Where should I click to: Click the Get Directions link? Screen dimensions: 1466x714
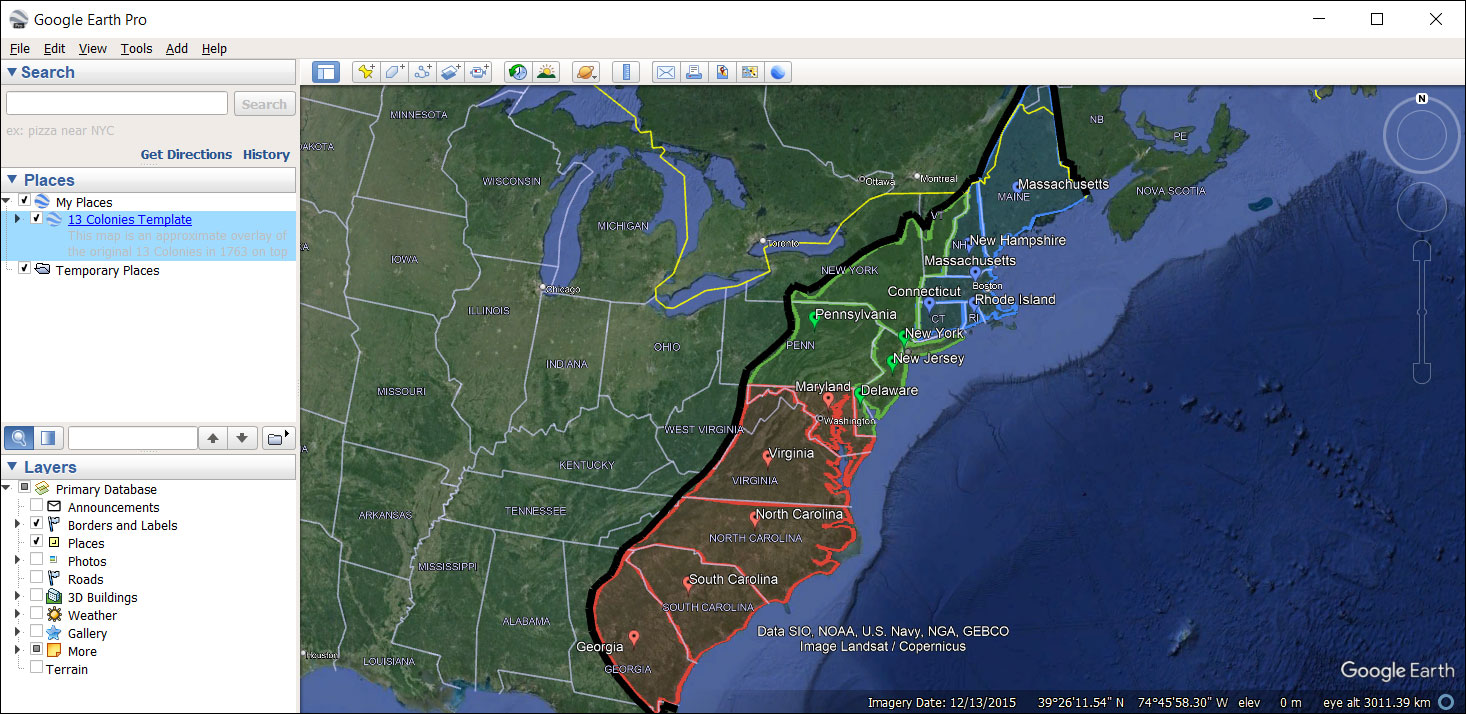(186, 154)
